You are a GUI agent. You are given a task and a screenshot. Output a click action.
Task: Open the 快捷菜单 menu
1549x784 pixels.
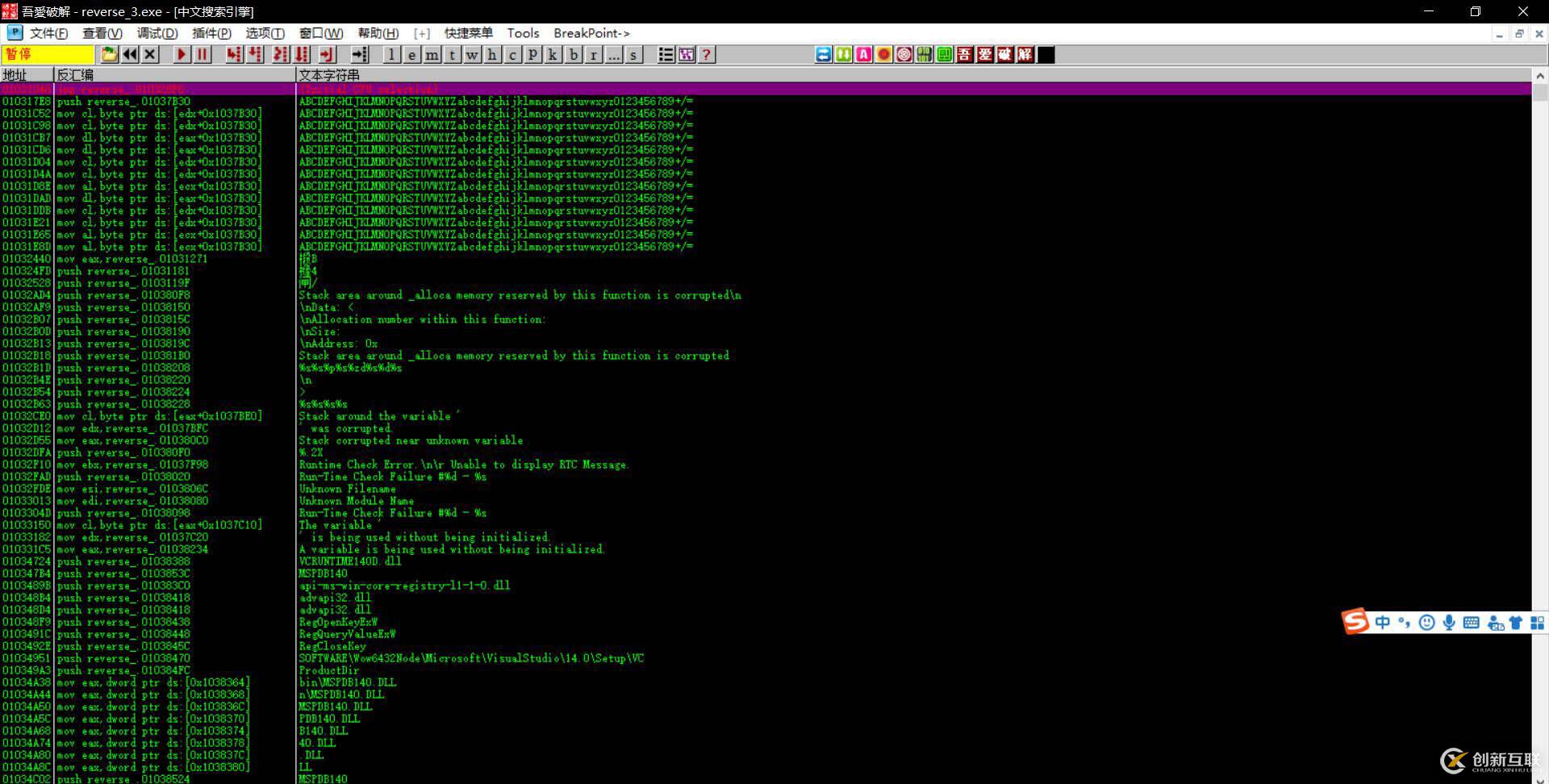[468, 33]
